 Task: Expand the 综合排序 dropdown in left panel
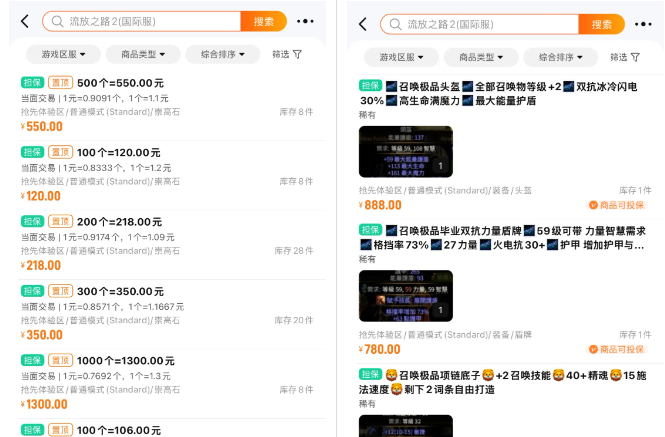point(223,54)
